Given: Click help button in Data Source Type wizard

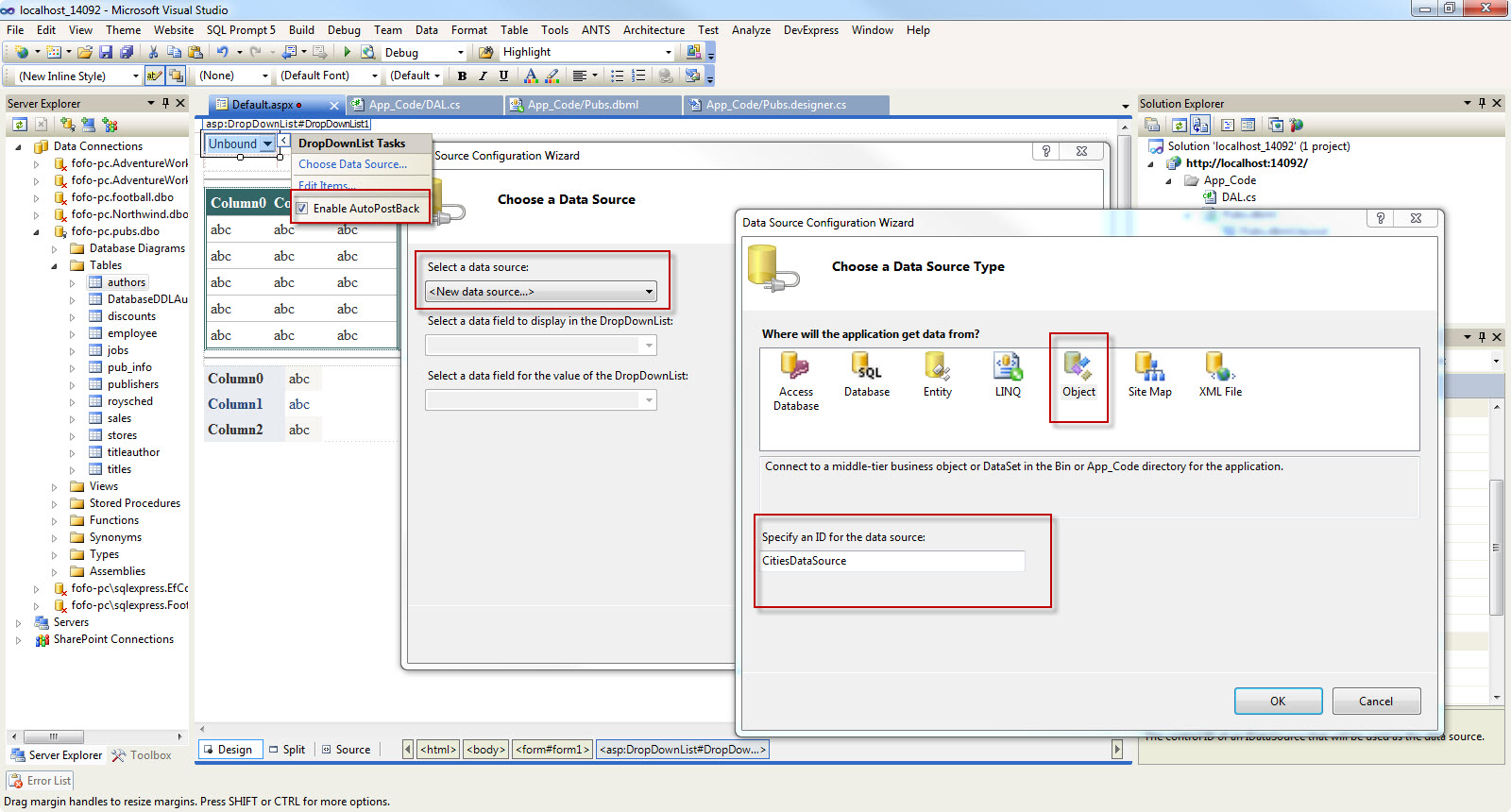Looking at the screenshot, I should 1381,218.
